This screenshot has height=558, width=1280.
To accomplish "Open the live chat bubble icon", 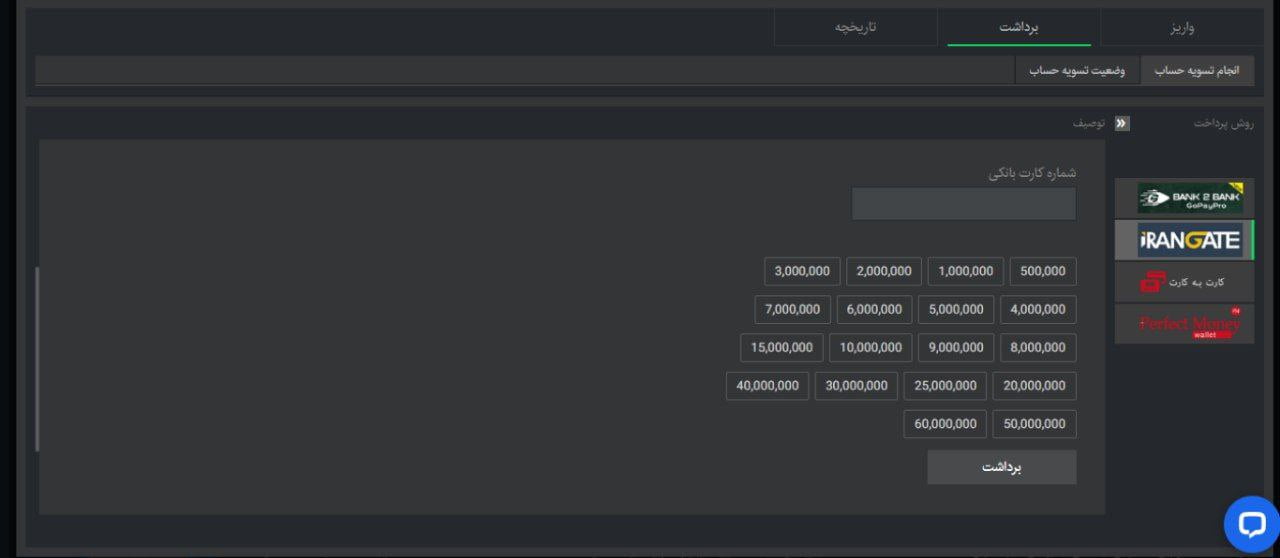I will click(x=1251, y=524).
